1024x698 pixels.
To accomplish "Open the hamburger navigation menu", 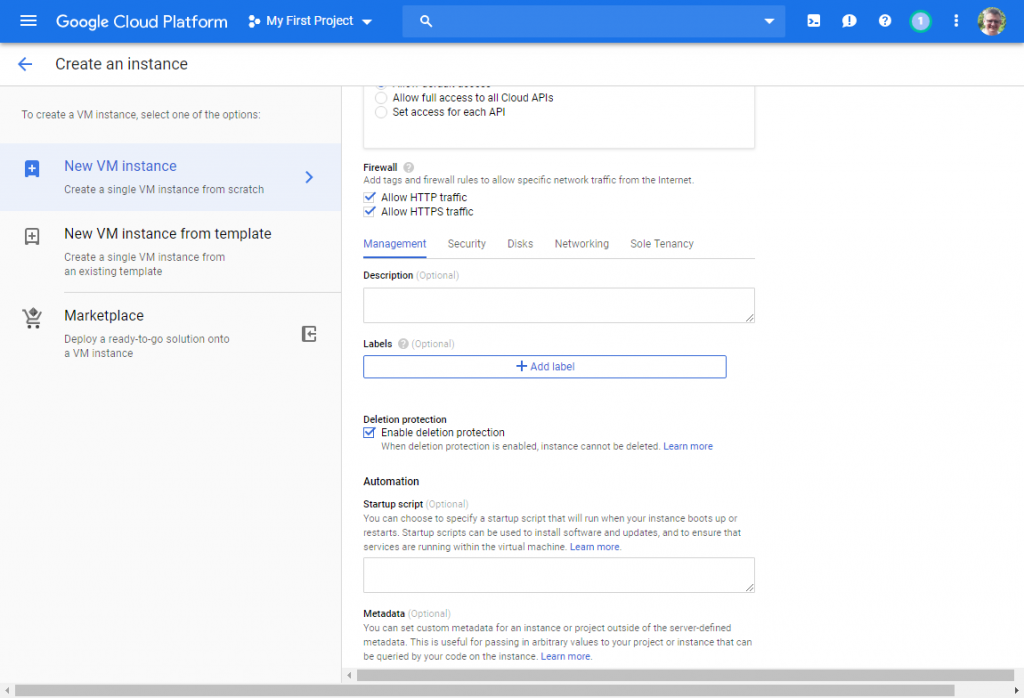I will pyautogui.click(x=28, y=21).
